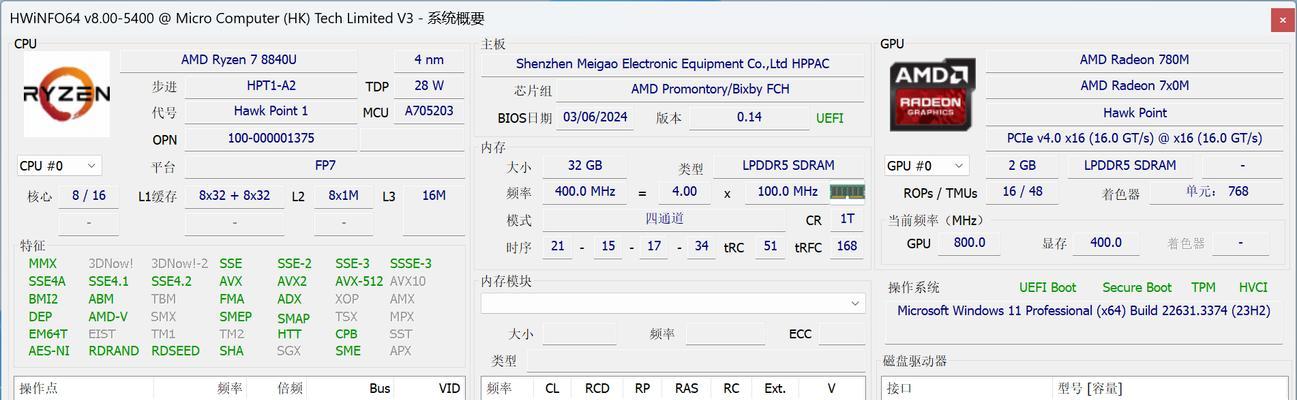
Task: Click the AMD-V feature label
Action: click(108, 316)
